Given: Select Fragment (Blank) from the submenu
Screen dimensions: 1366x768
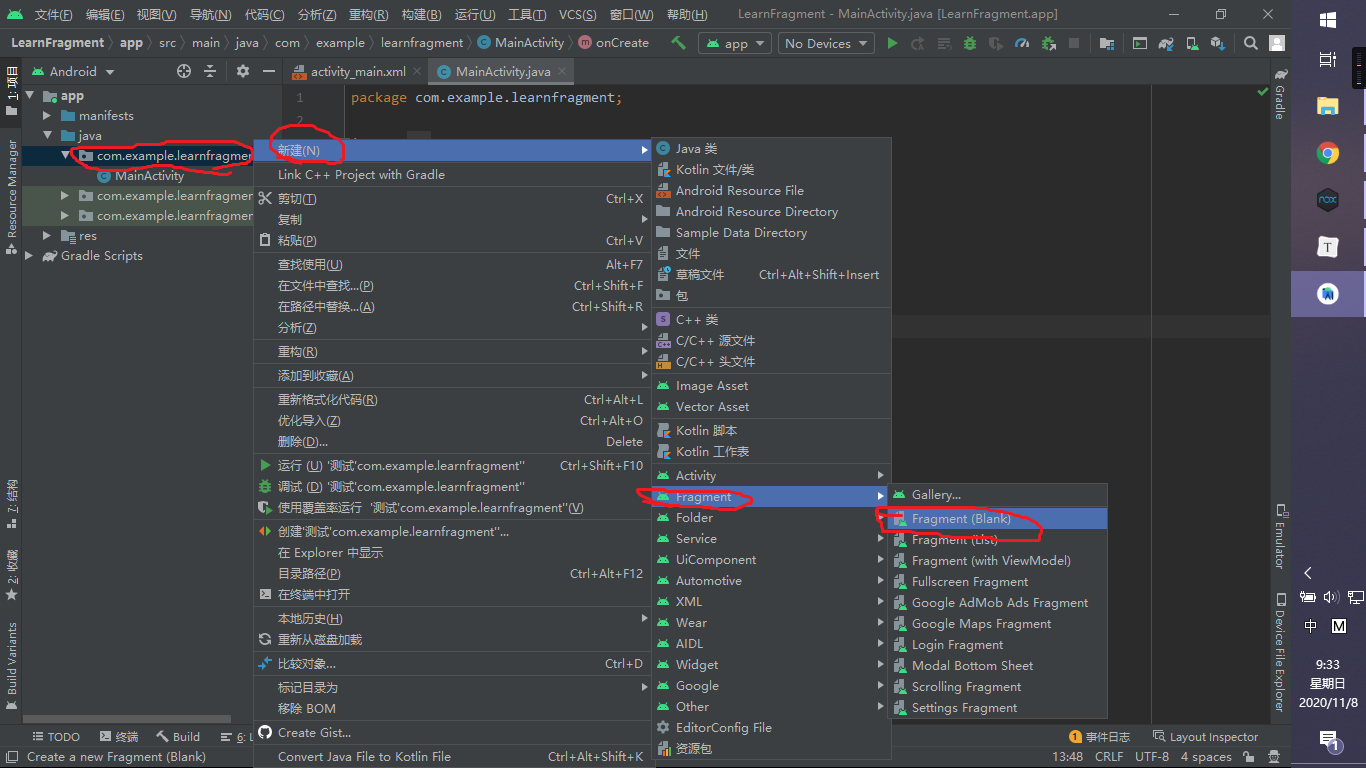Looking at the screenshot, I should click(x=998, y=519).
